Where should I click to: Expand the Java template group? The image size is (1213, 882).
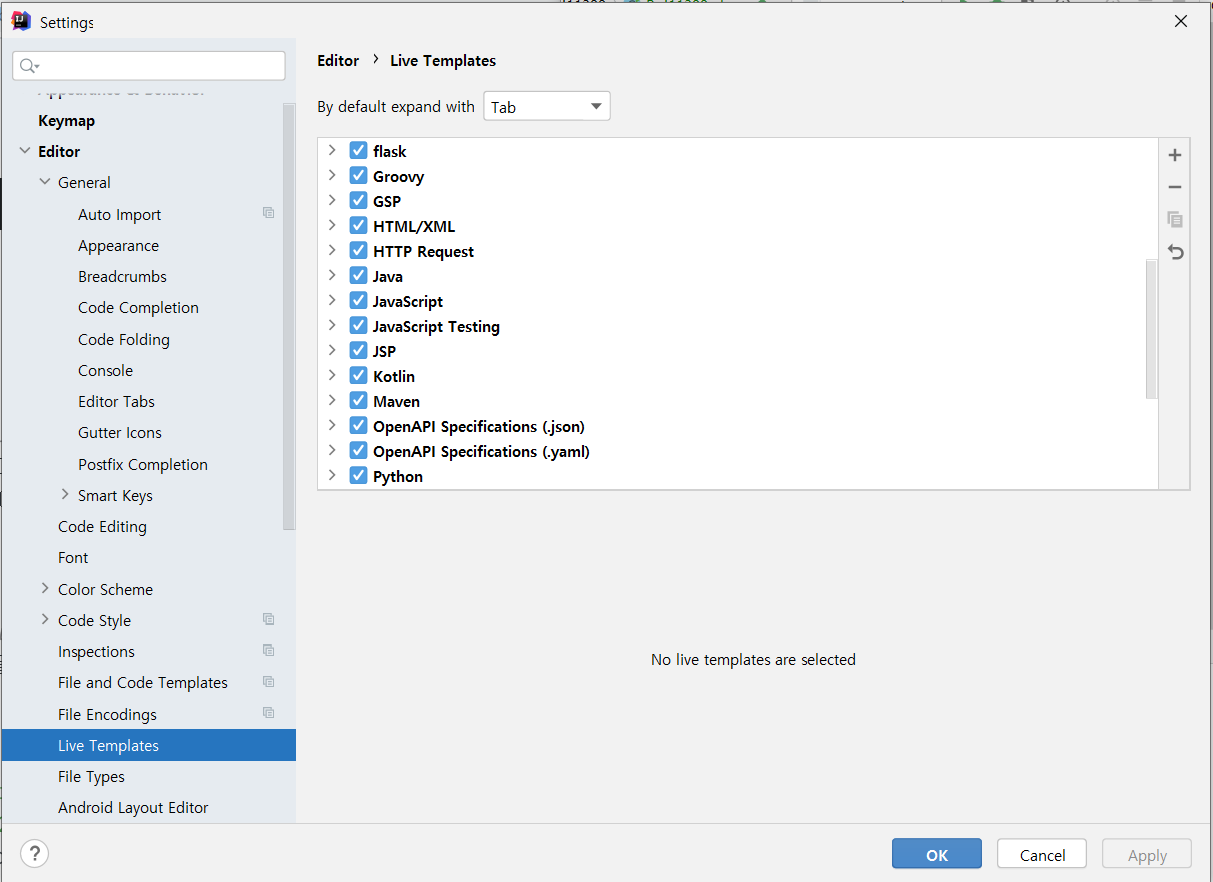point(332,275)
